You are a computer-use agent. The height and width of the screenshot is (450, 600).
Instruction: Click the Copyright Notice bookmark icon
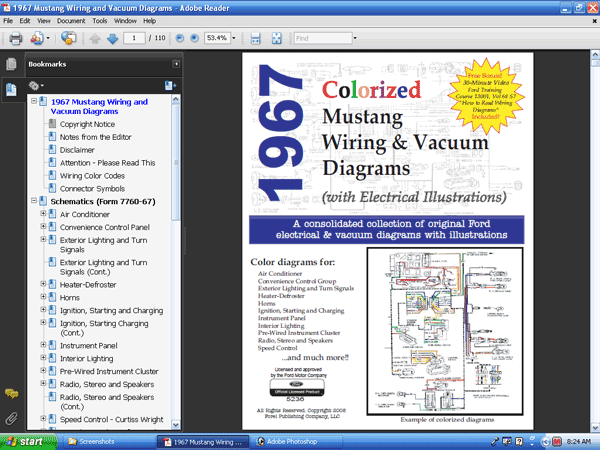(52, 124)
